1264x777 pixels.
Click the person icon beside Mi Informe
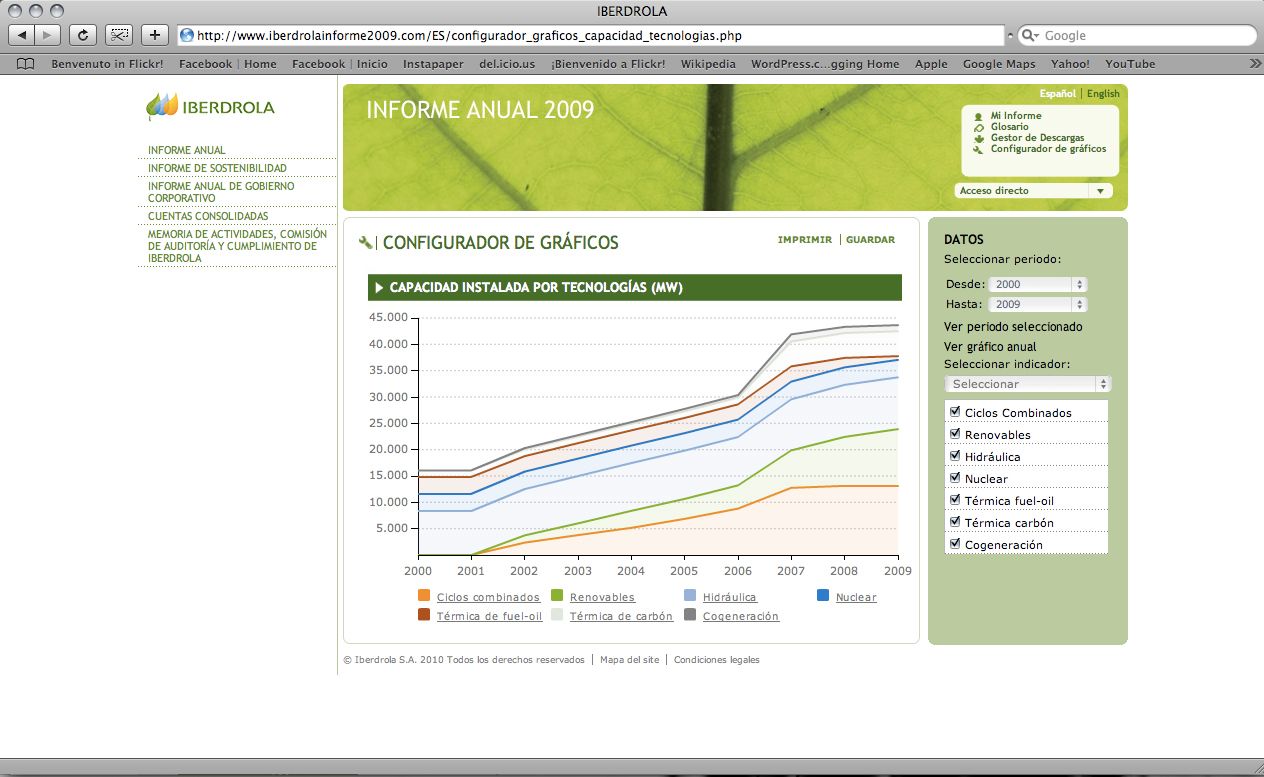point(978,116)
